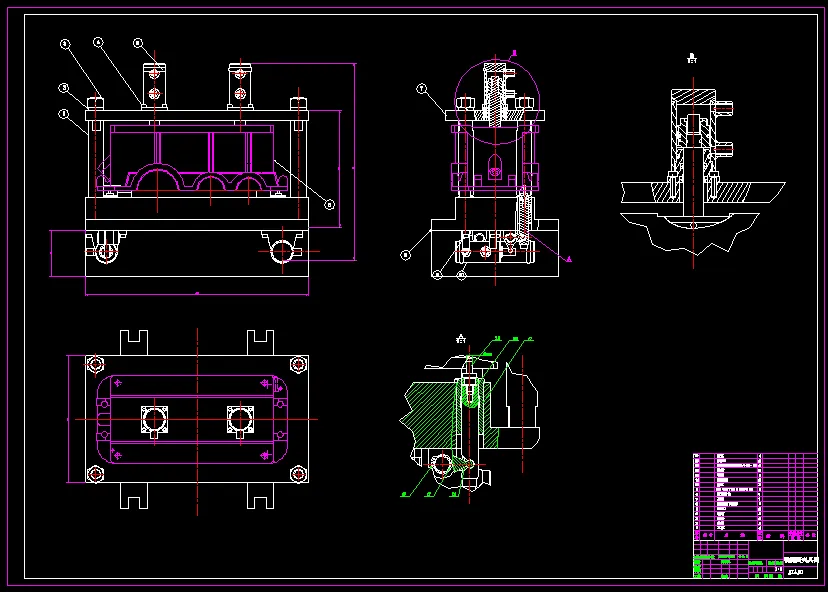Select left square clamp block in plan view

154,419
